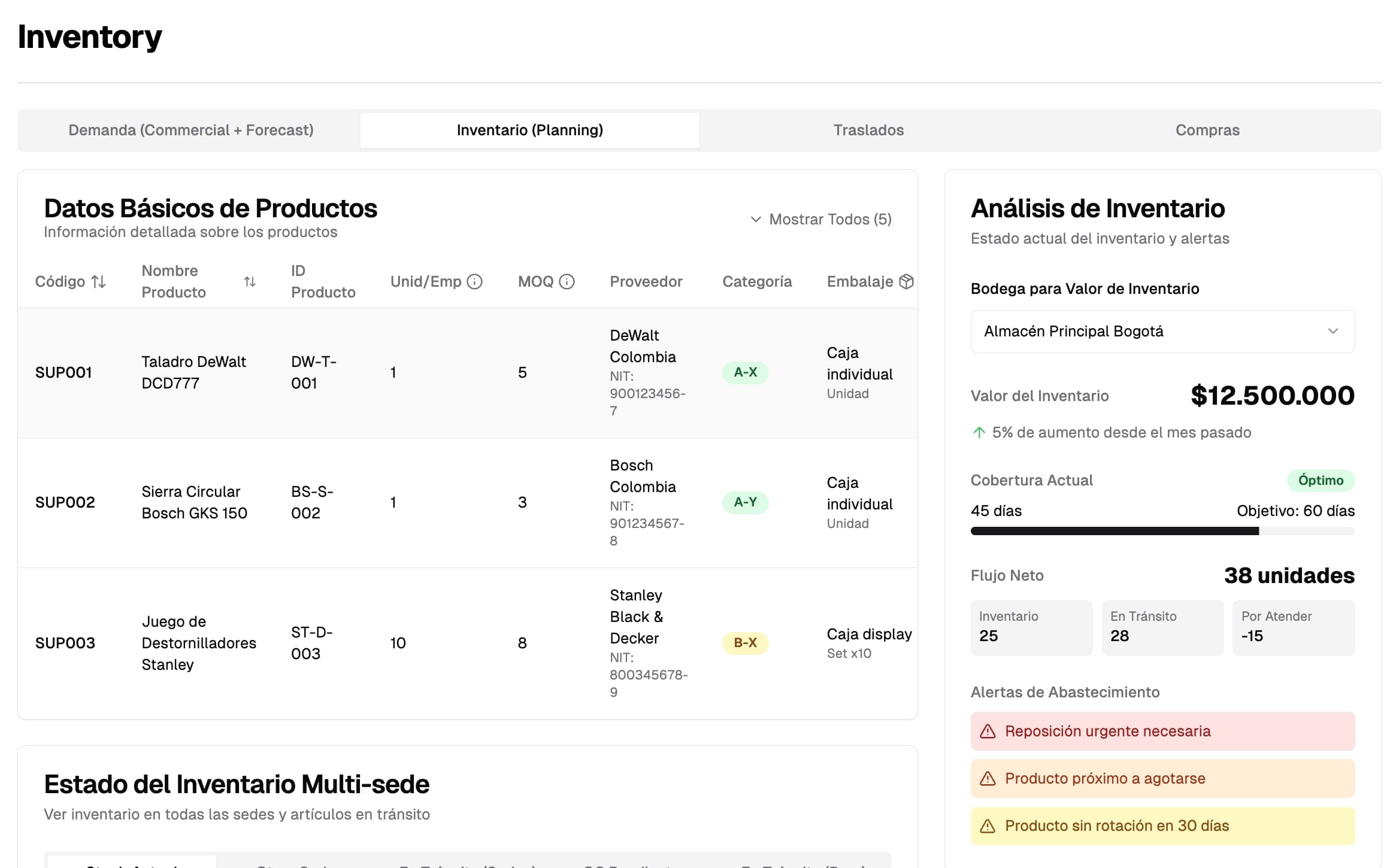The height and width of the screenshot is (868, 1399).
Task: Click the warning icon on Reposición urgente necesaria
Action: (988, 730)
